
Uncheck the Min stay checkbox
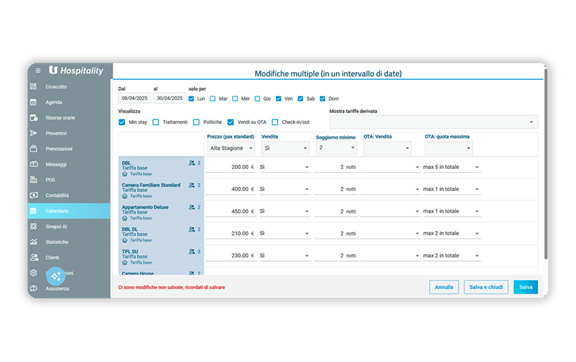coord(122,122)
